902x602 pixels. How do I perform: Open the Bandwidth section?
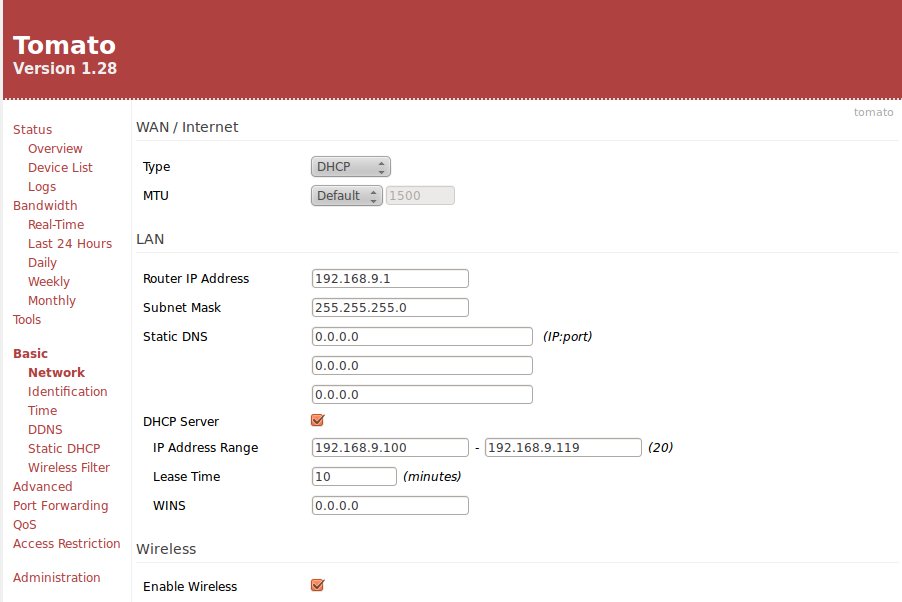click(45, 205)
